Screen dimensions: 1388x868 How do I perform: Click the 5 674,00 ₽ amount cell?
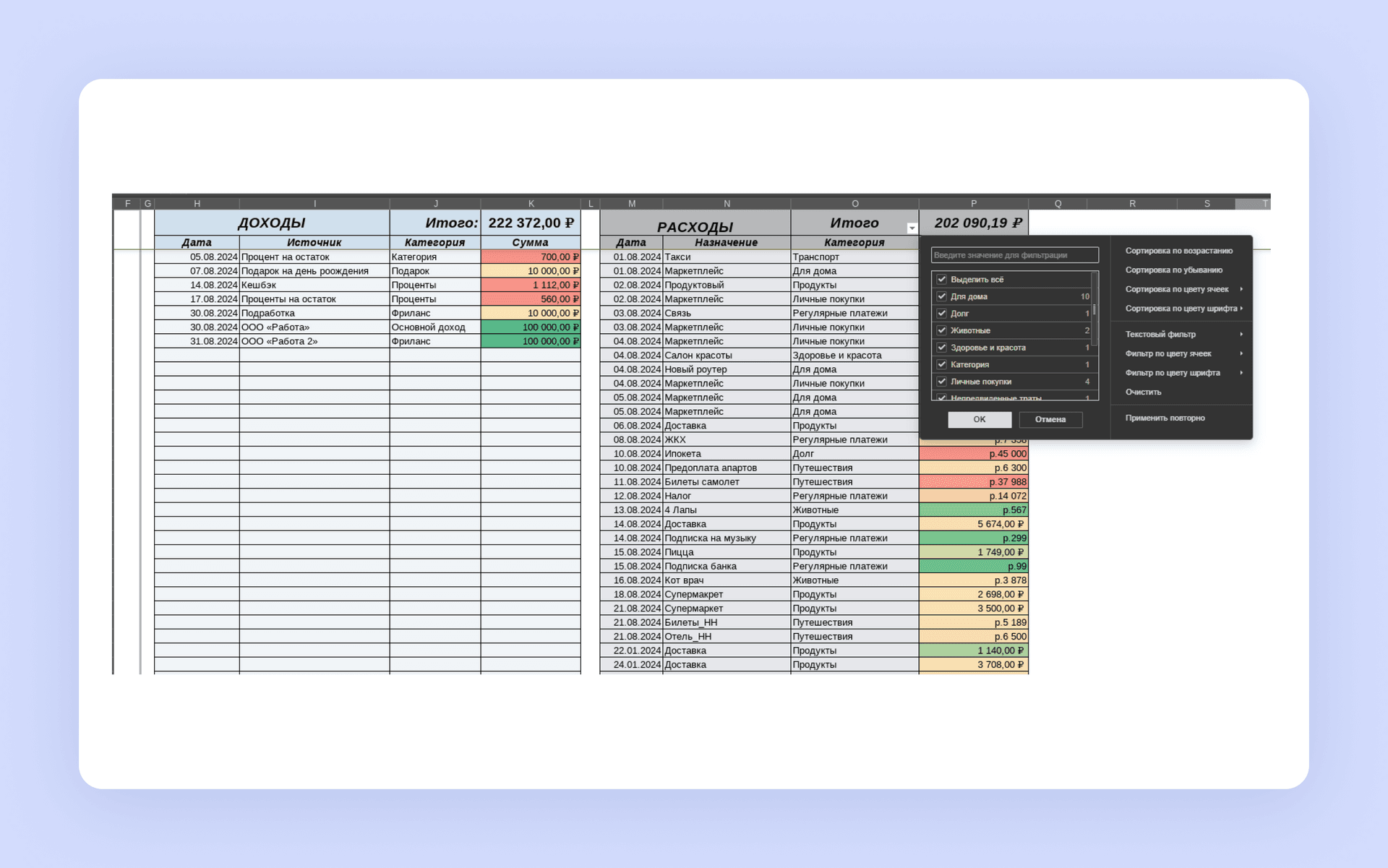pyautogui.click(x=974, y=524)
